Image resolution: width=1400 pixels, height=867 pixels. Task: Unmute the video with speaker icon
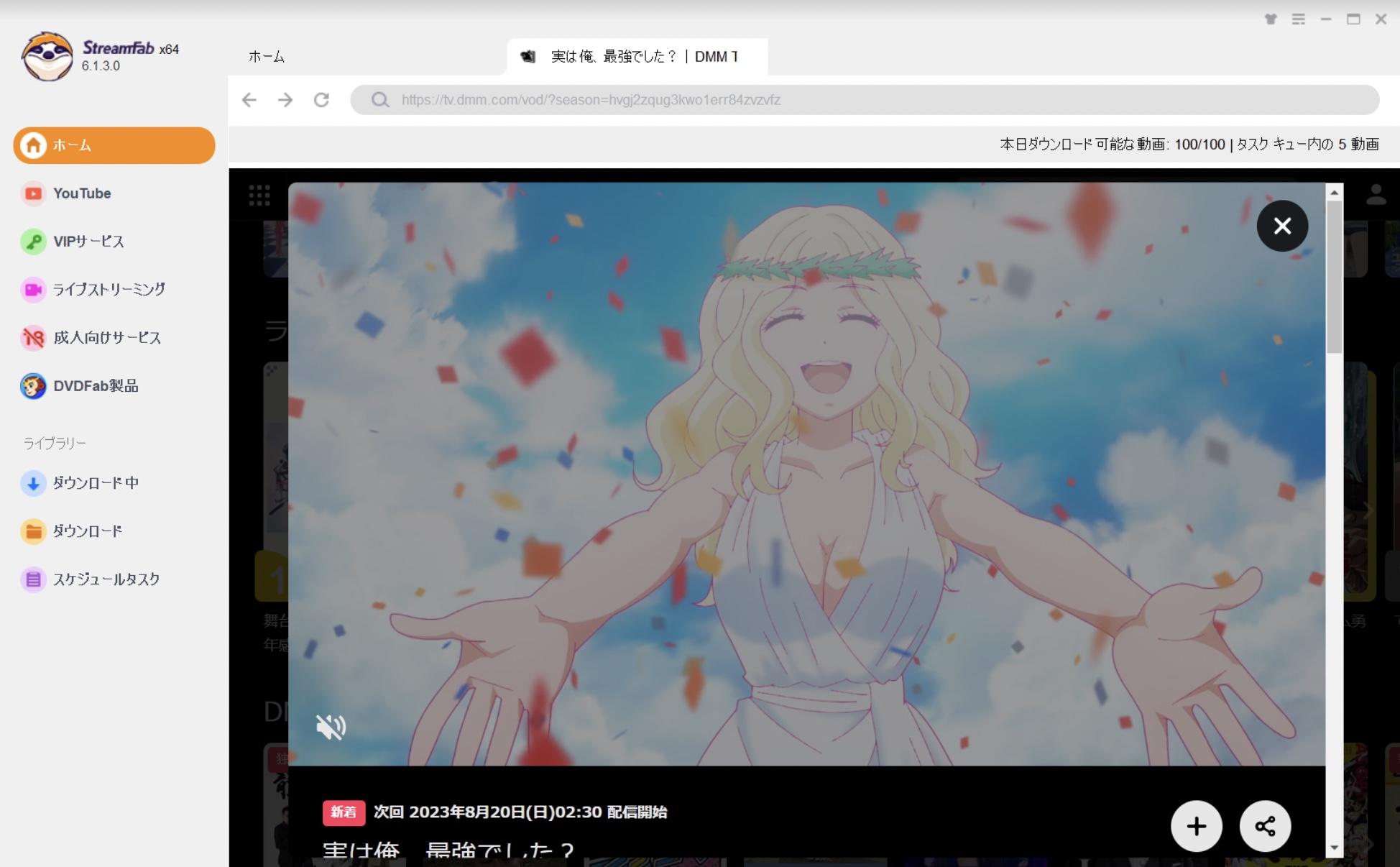tap(331, 727)
